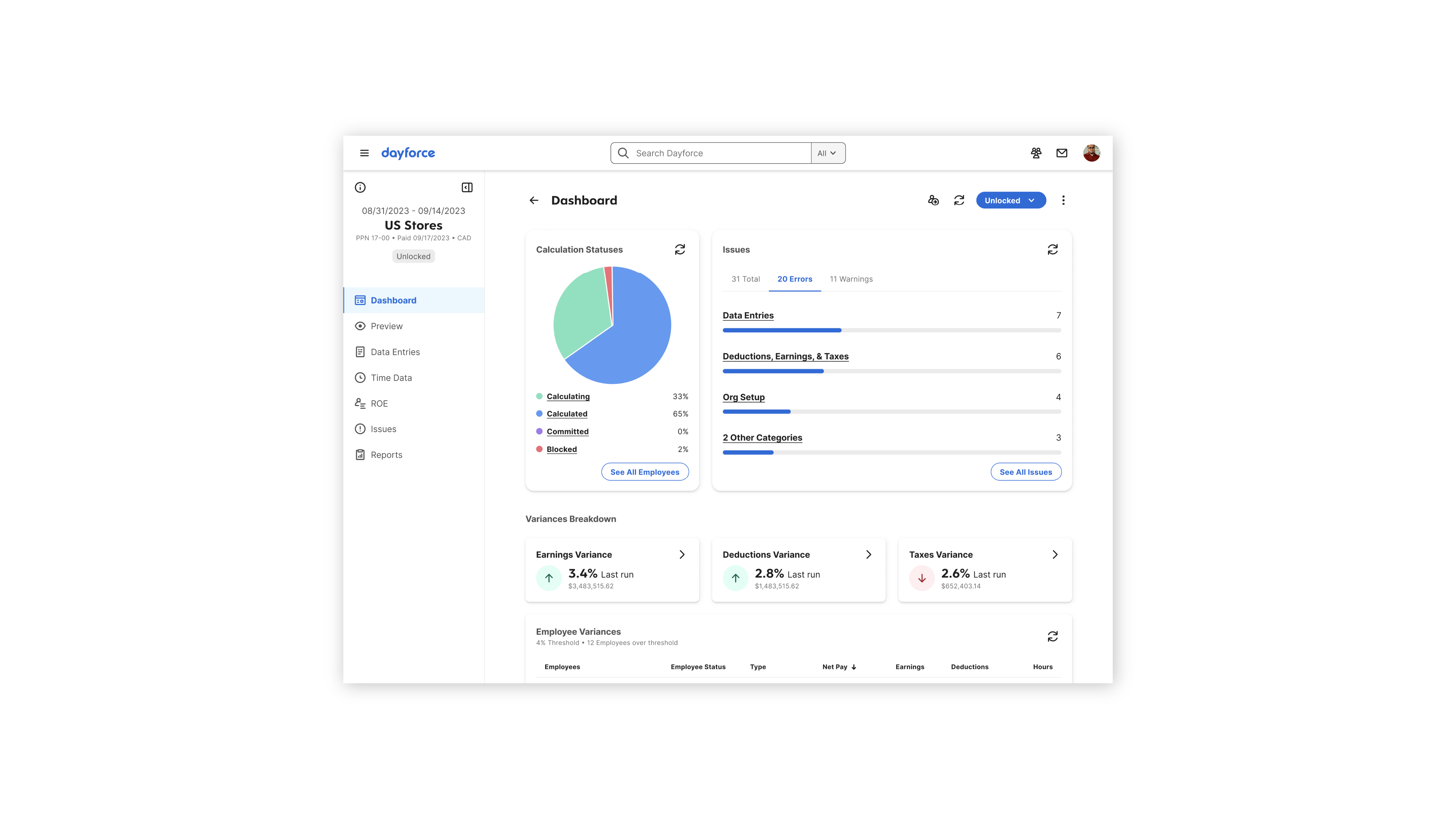Click the refresh icon on Issues panel
The height and width of the screenshot is (819, 1456).
coord(1053,249)
